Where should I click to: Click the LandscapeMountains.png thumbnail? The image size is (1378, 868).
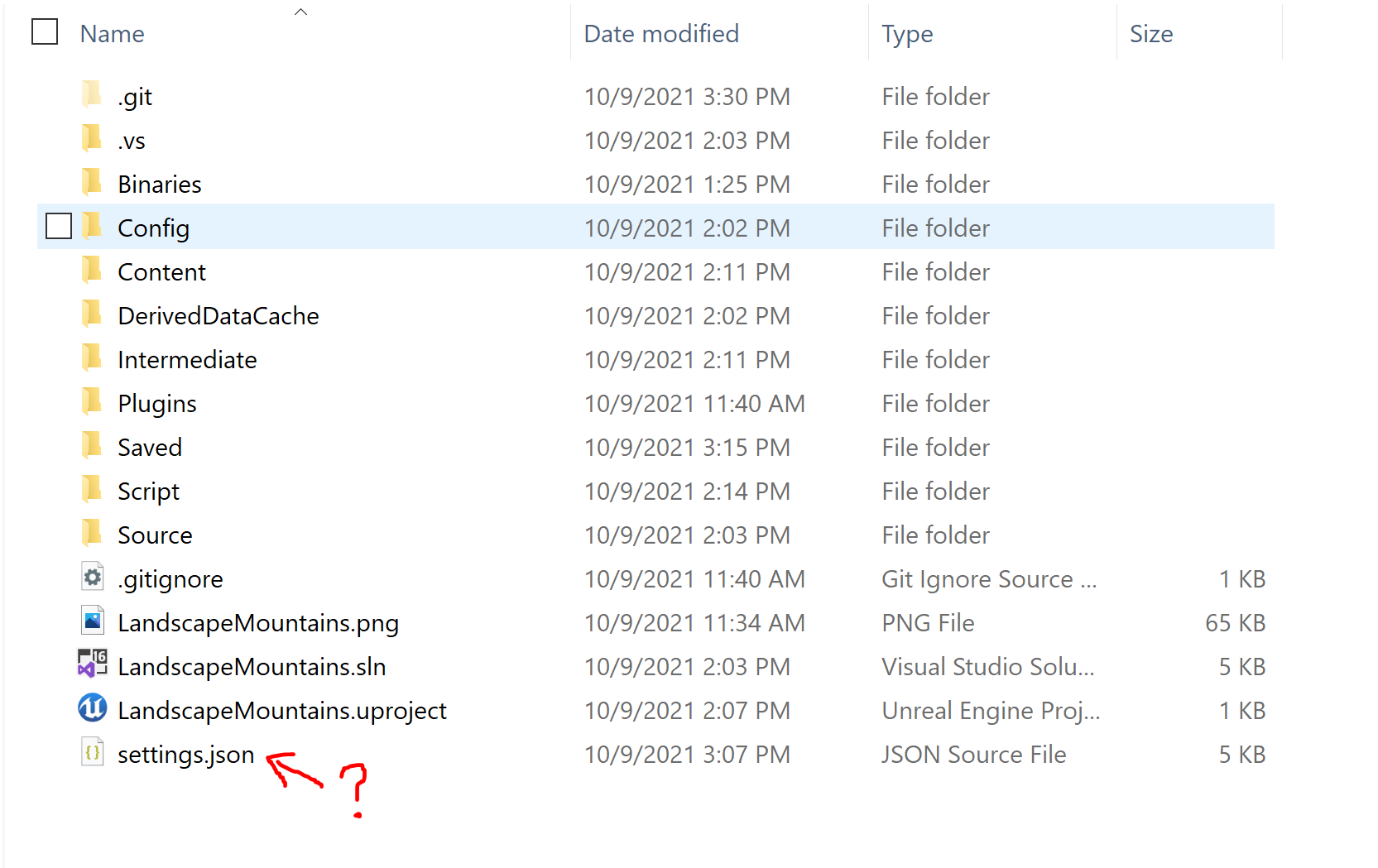92,621
